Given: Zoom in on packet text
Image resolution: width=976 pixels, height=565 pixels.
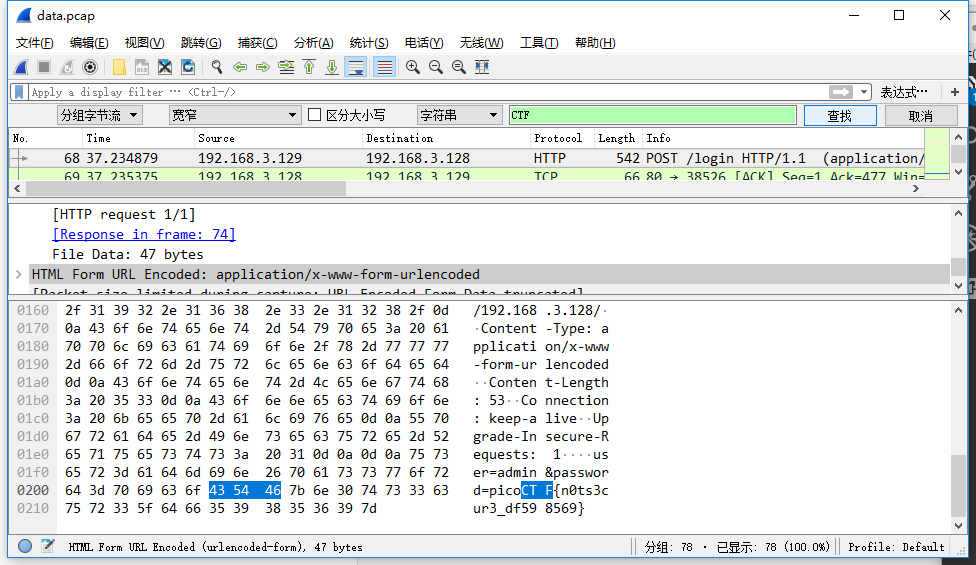Looking at the screenshot, I should pyautogui.click(x=412, y=67).
